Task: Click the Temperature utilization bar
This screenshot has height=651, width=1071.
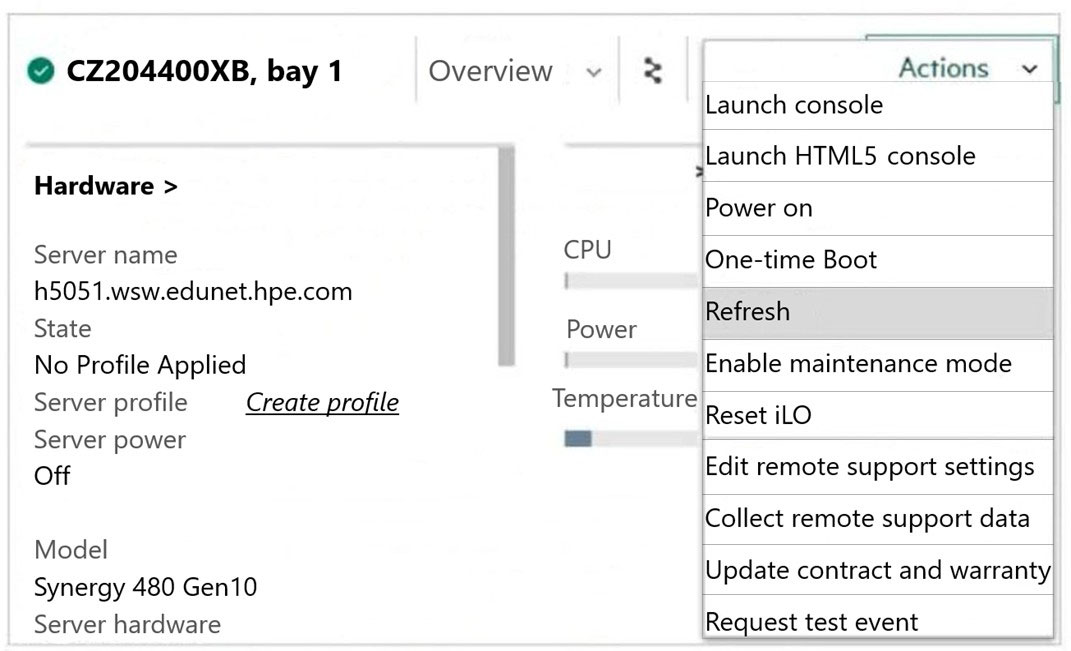Action: 632,439
